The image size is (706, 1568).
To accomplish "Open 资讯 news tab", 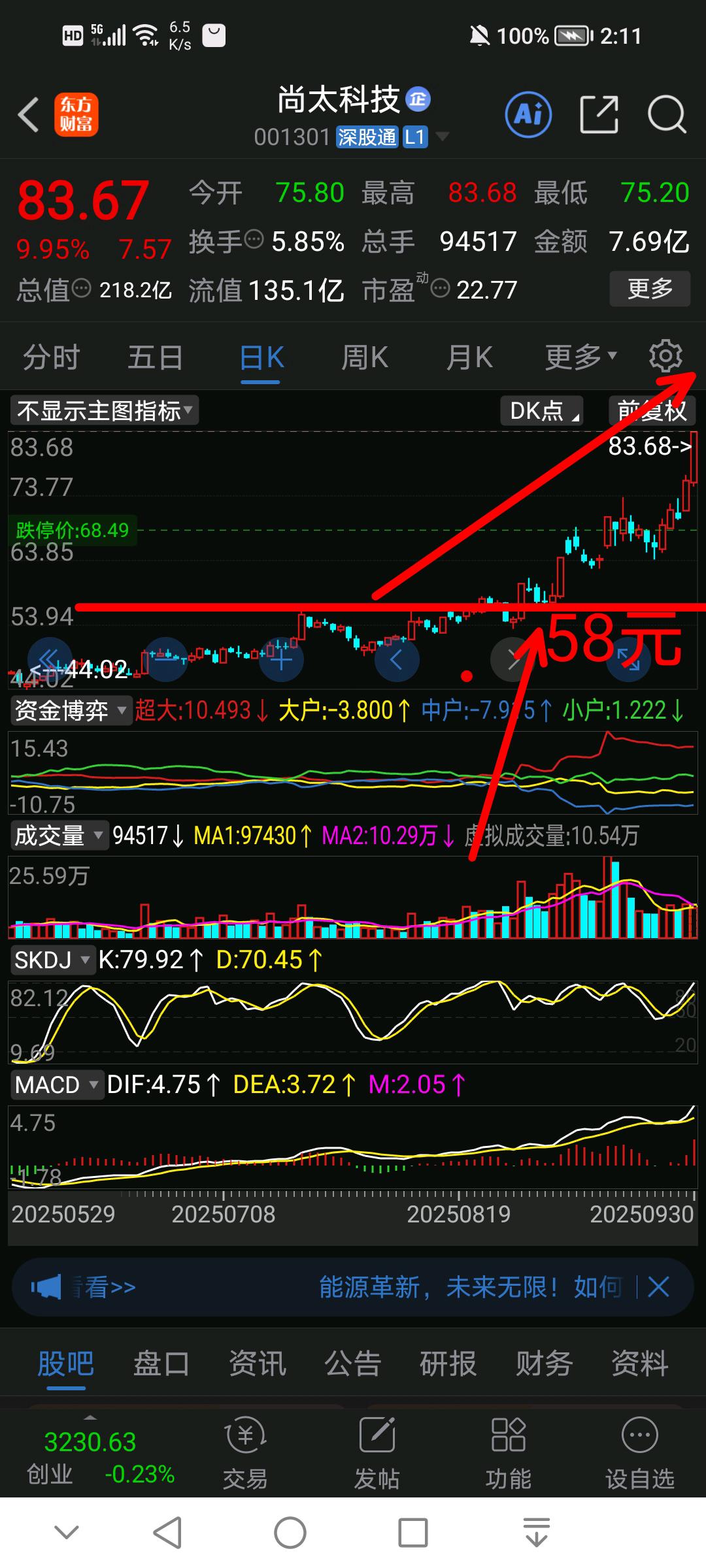I will (x=258, y=1364).
